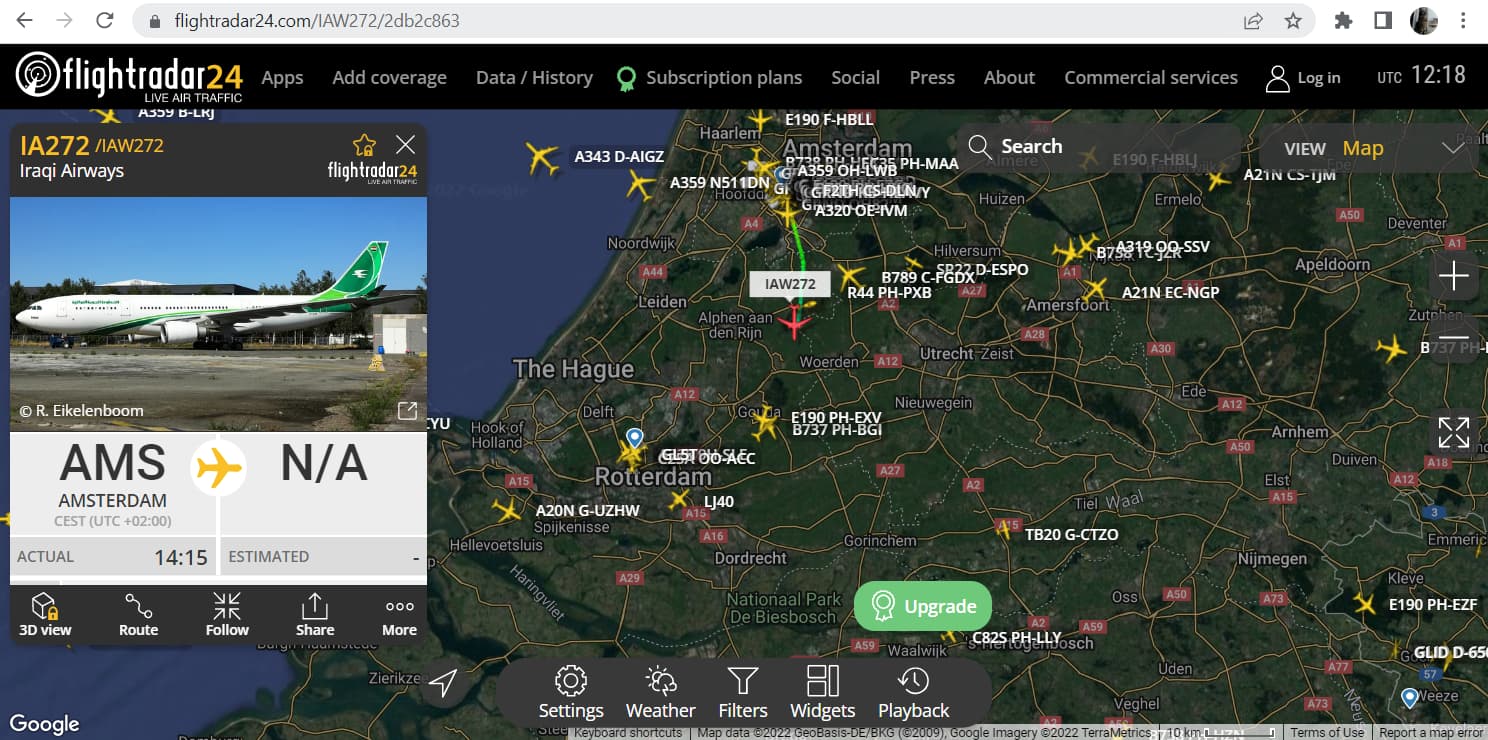This screenshot has width=1488, height=740.
Task: Select the E190 PH-EZF aircraft
Action: click(x=1366, y=603)
